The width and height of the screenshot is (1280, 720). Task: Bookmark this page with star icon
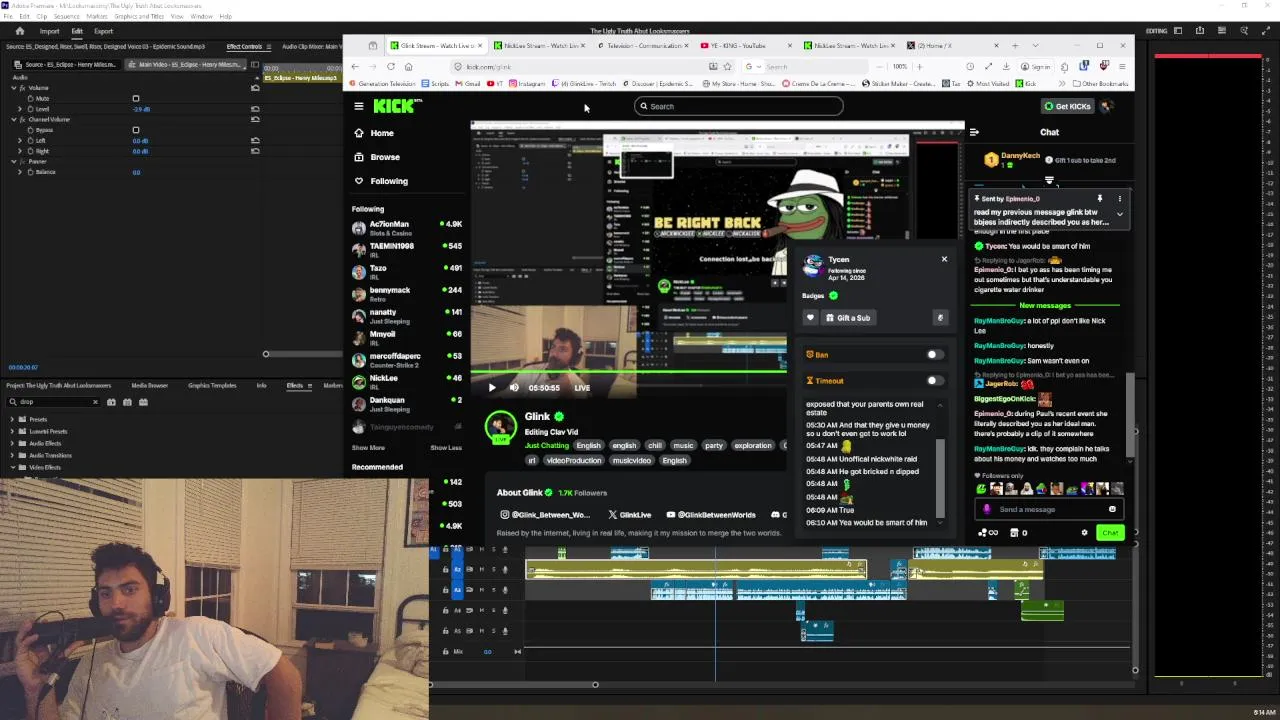728,67
